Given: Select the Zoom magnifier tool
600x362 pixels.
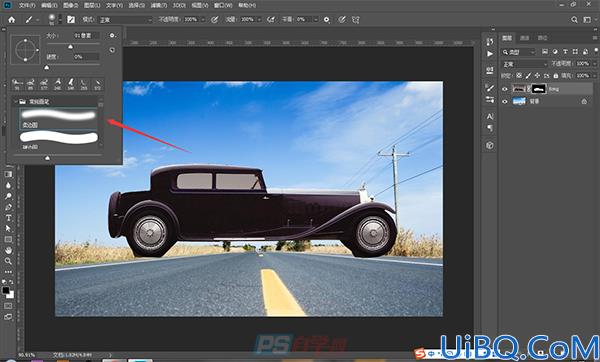Looking at the screenshot, I should (8, 261).
